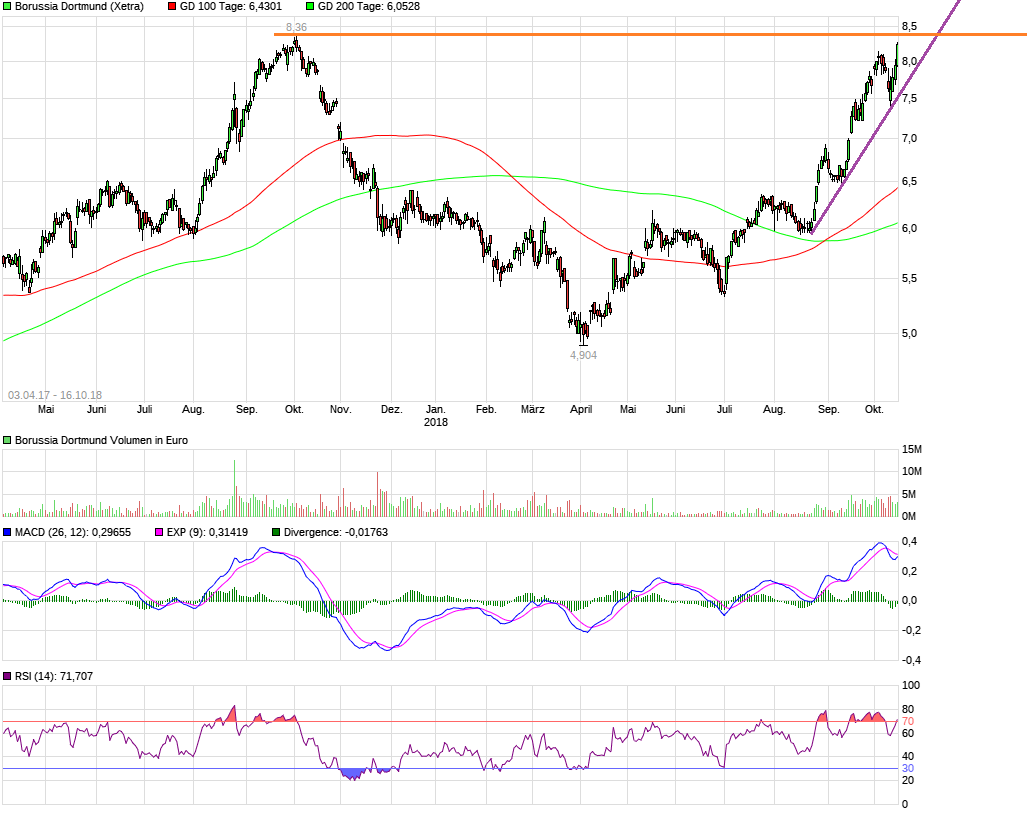Click the Nov. month label on time axis
This screenshot has width=1027, height=814.
click(341, 409)
